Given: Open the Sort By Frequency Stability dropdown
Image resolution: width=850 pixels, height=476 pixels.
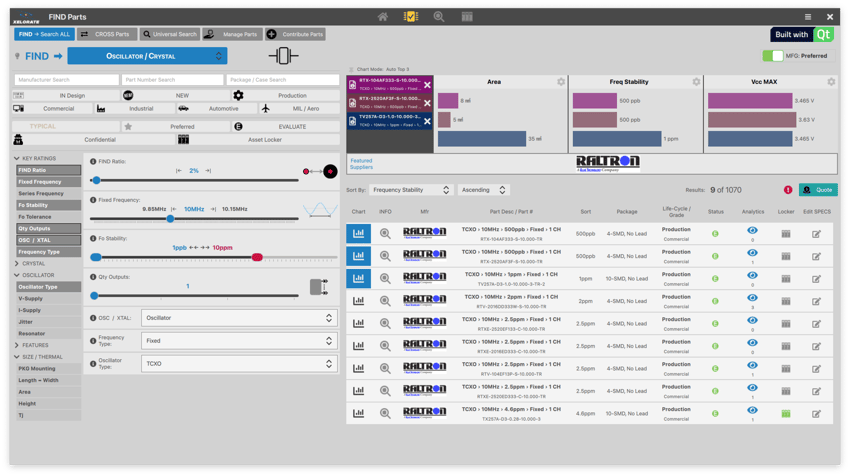Looking at the screenshot, I should (x=412, y=190).
